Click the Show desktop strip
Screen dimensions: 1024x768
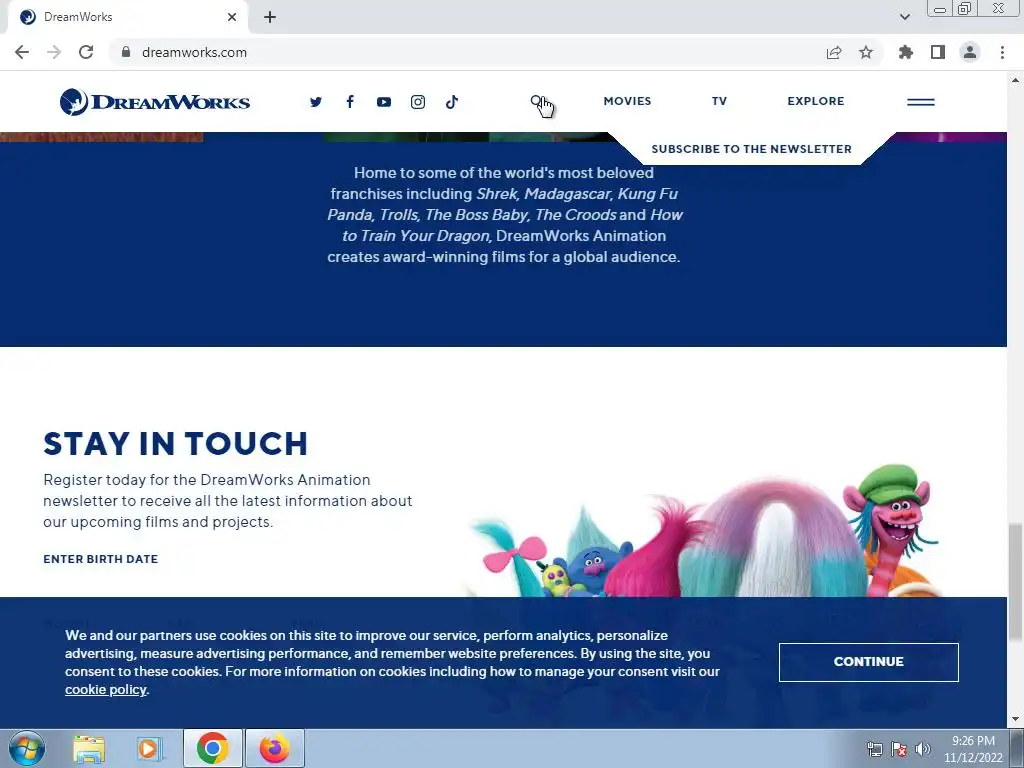[x=1017, y=748]
